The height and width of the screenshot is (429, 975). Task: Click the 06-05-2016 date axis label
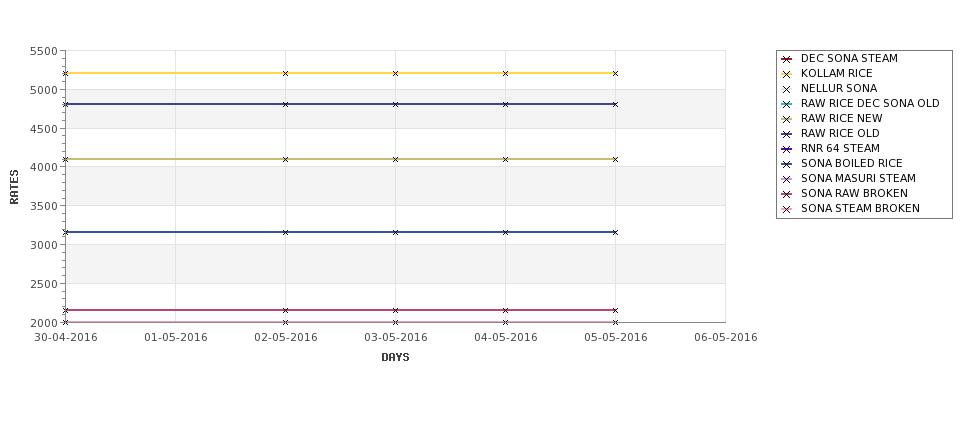726,338
